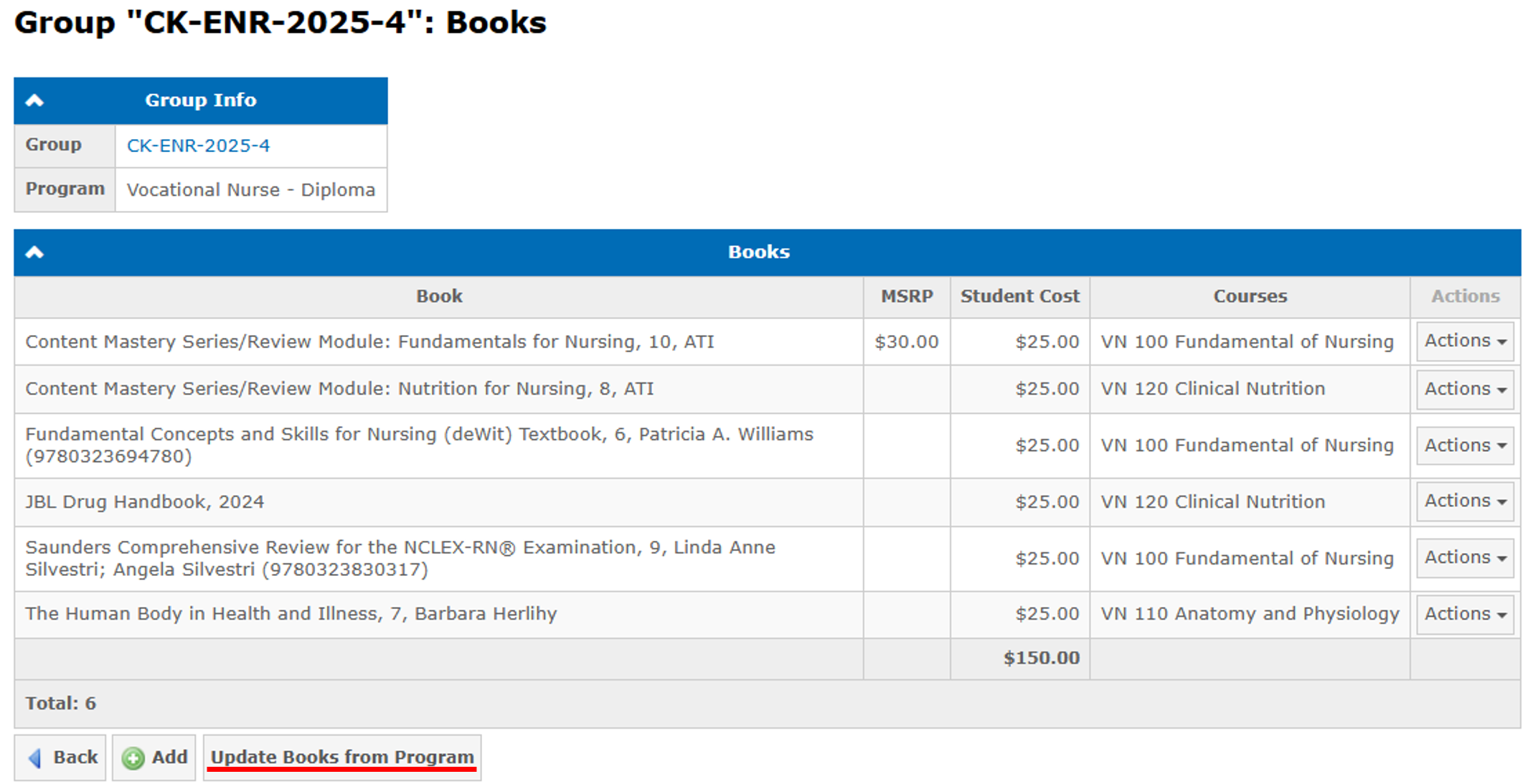This screenshot has height=784, width=1538.
Task: Click the green plus Add icon
Action: (x=133, y=757)
